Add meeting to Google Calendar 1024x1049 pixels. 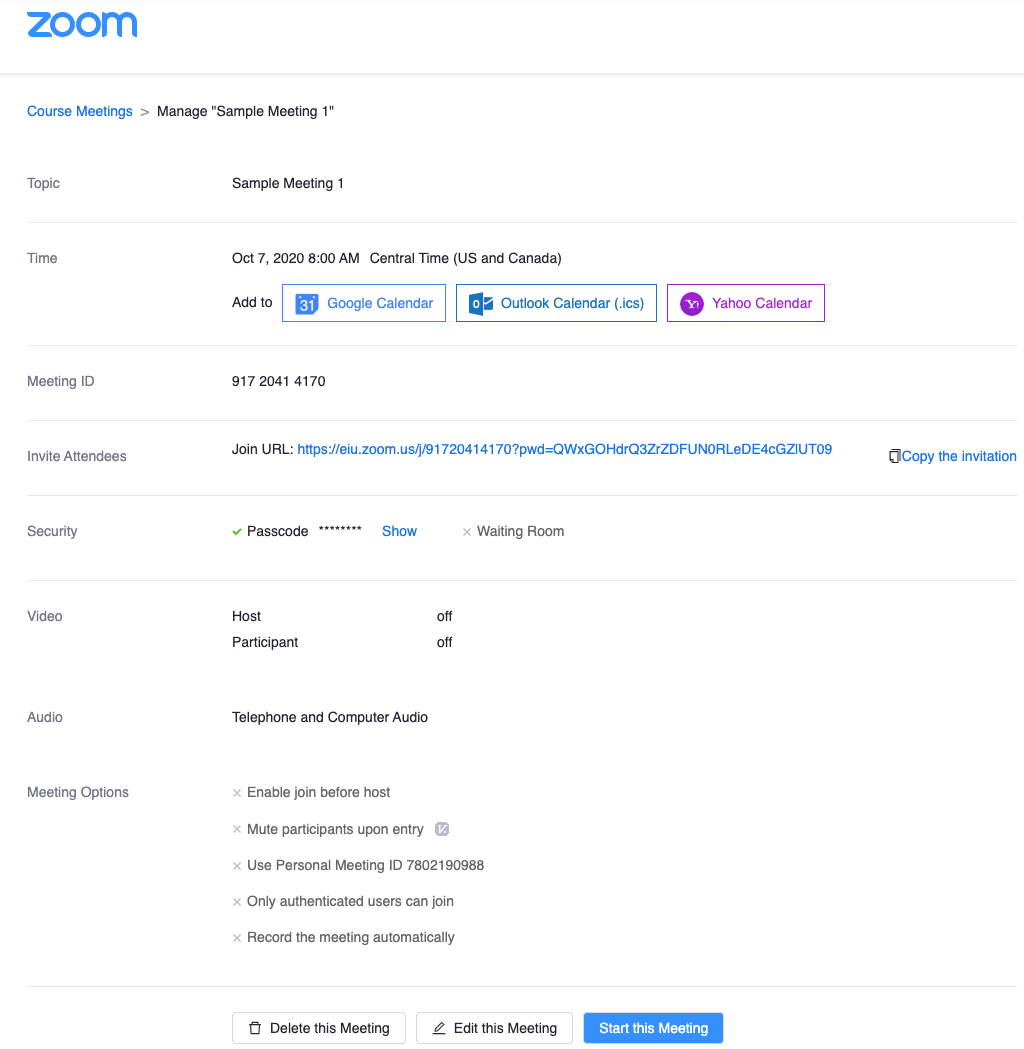tap(380, 303)
